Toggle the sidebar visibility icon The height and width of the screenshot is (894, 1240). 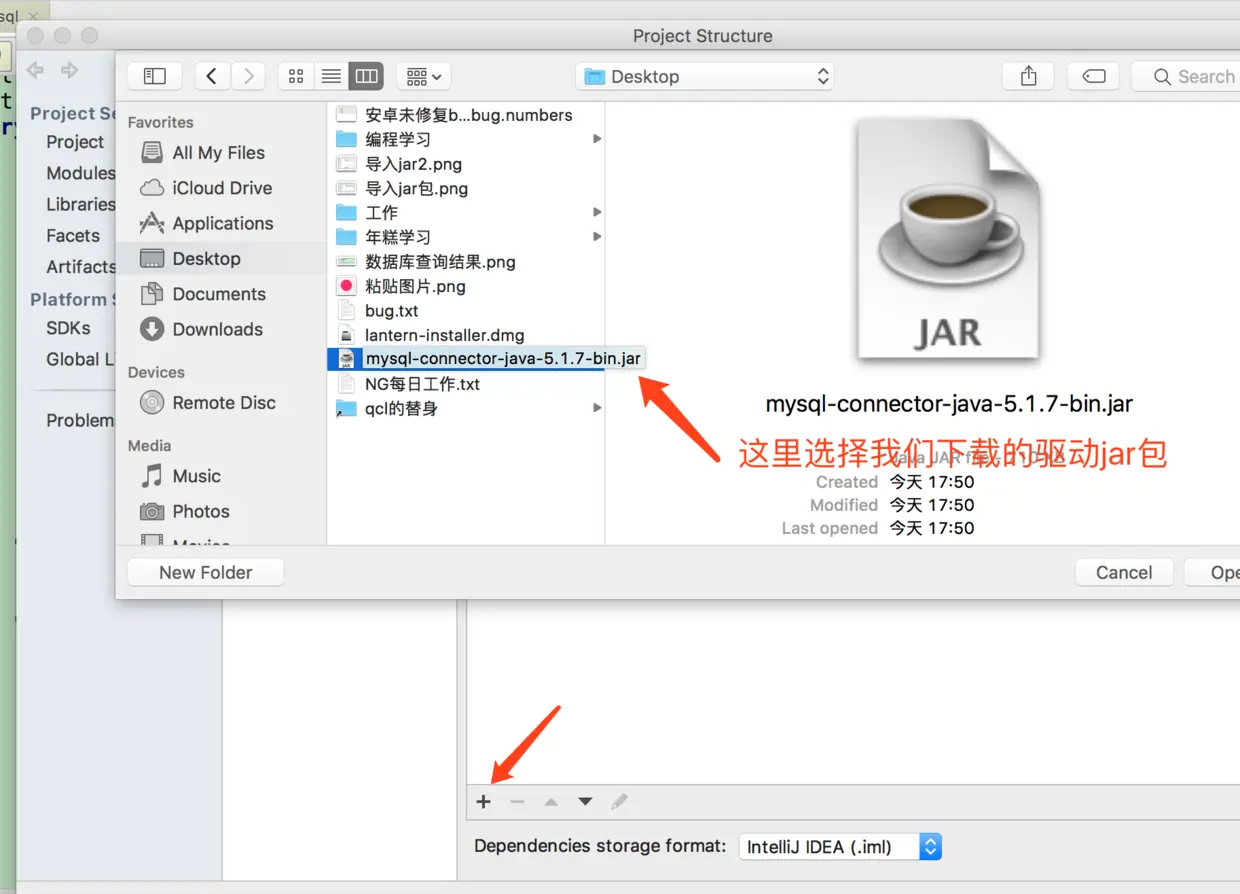[x=153, y=75]
